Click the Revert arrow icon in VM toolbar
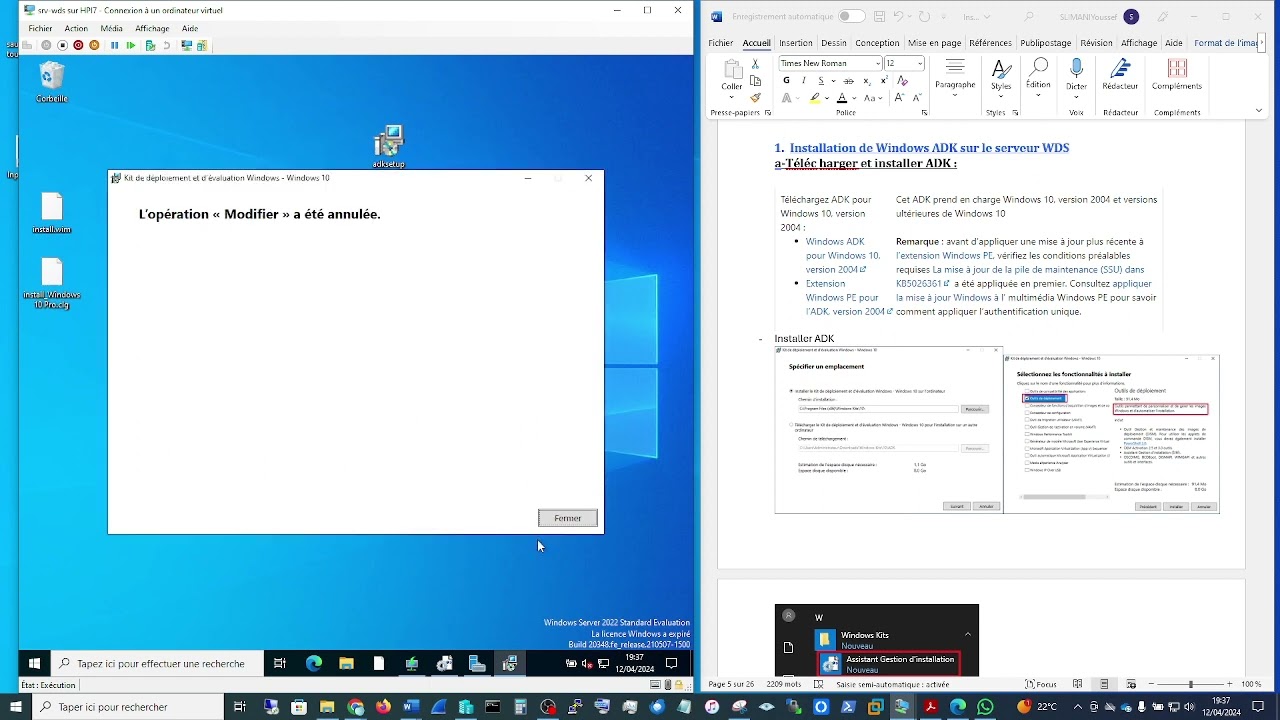1280x720 pixels. 167,45
